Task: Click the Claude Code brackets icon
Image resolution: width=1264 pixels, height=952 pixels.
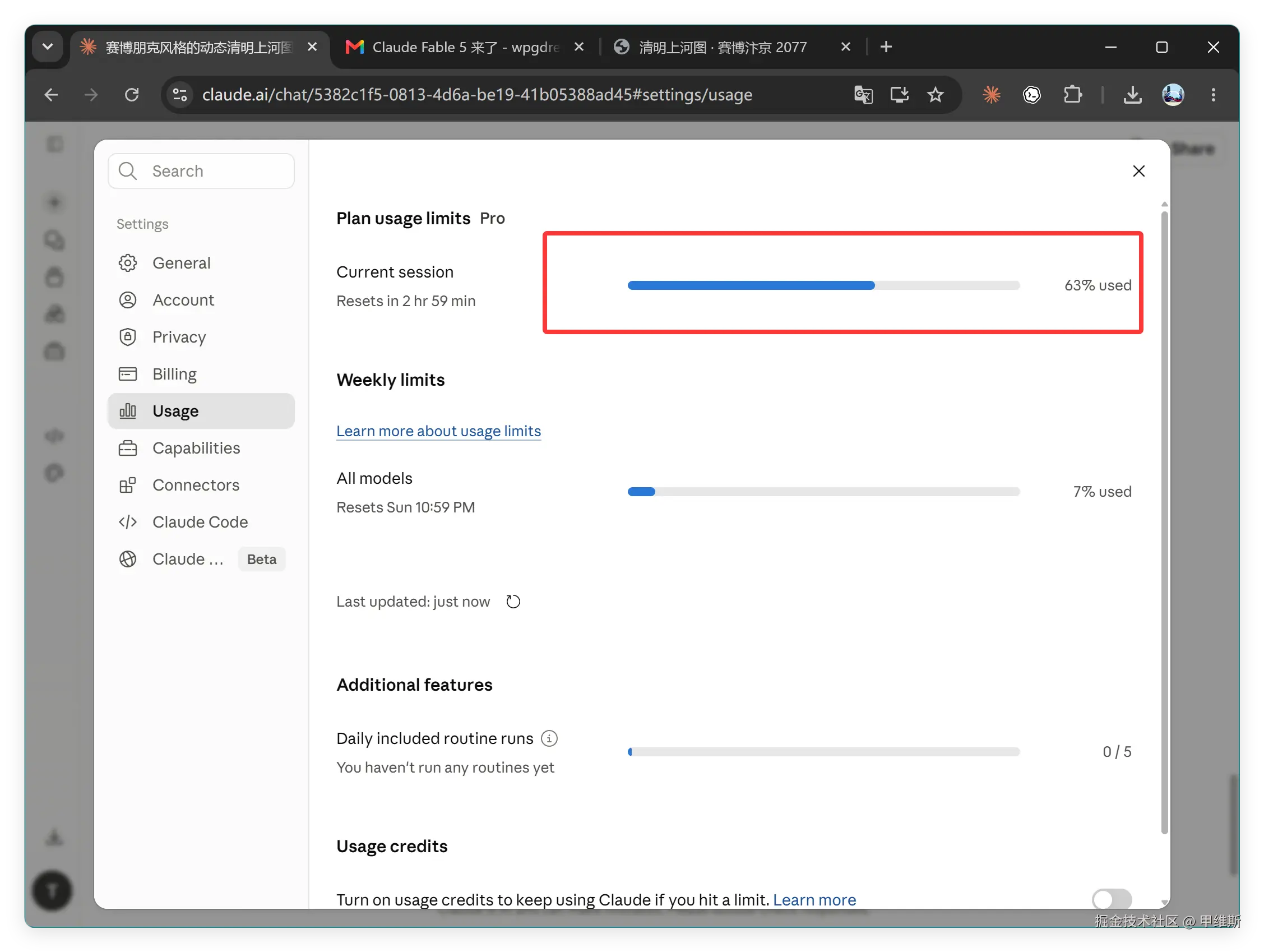Action: click(127, 522)
